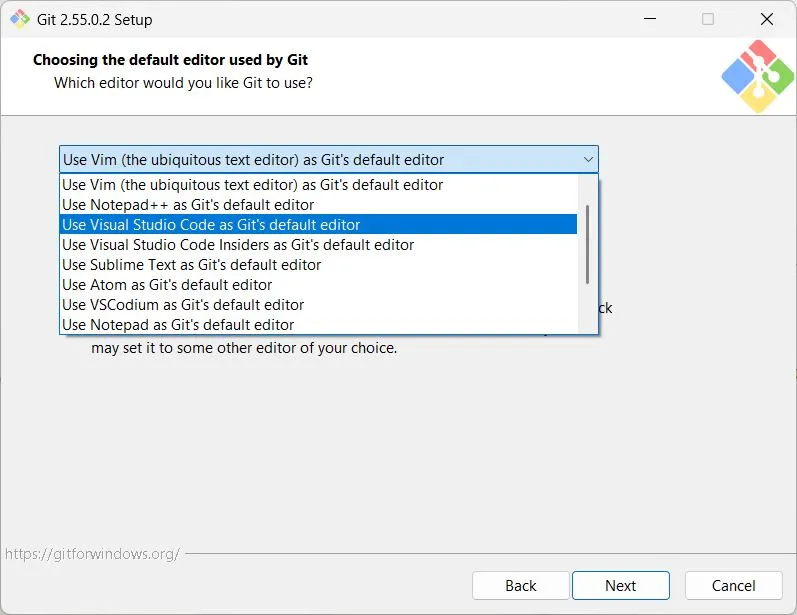Select Visual Studio Code Insiders option
The image size is (797, 615).
pos(318,245)
